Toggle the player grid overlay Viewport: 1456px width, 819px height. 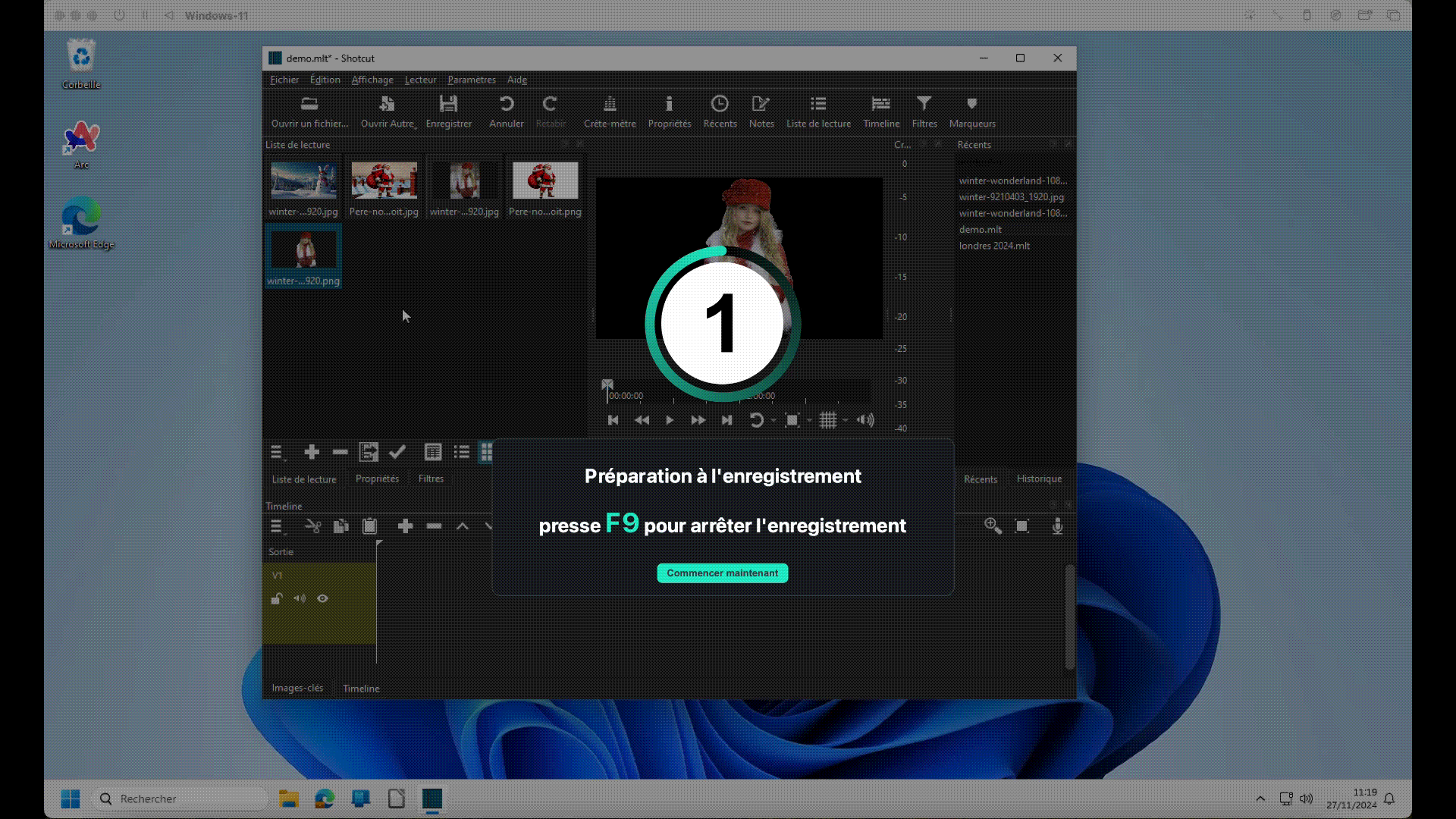click(x=828, y=420)
